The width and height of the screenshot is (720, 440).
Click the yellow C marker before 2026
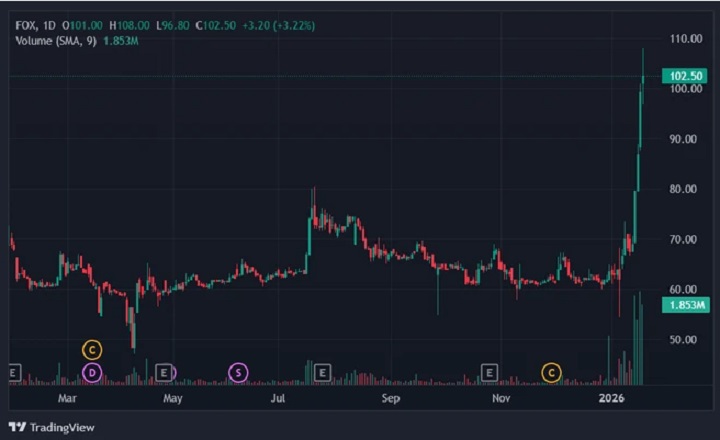coord(551,372)
